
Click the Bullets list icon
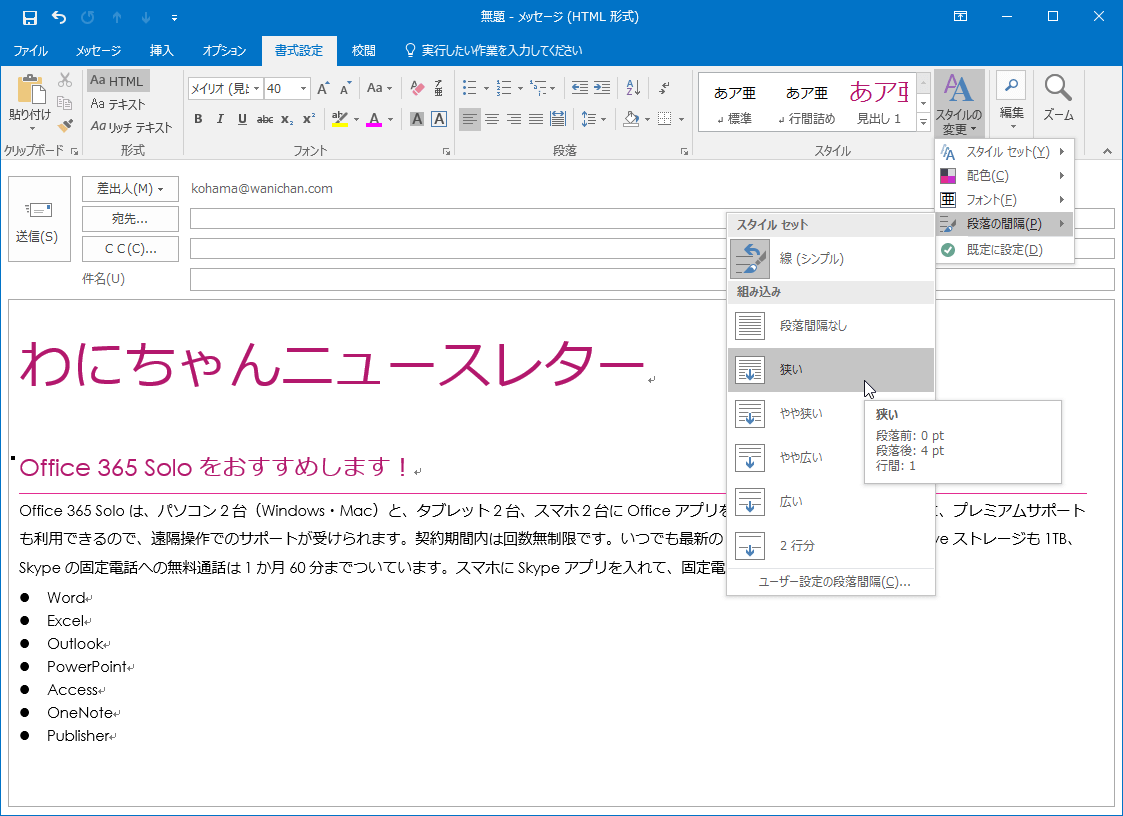(470, 88)
